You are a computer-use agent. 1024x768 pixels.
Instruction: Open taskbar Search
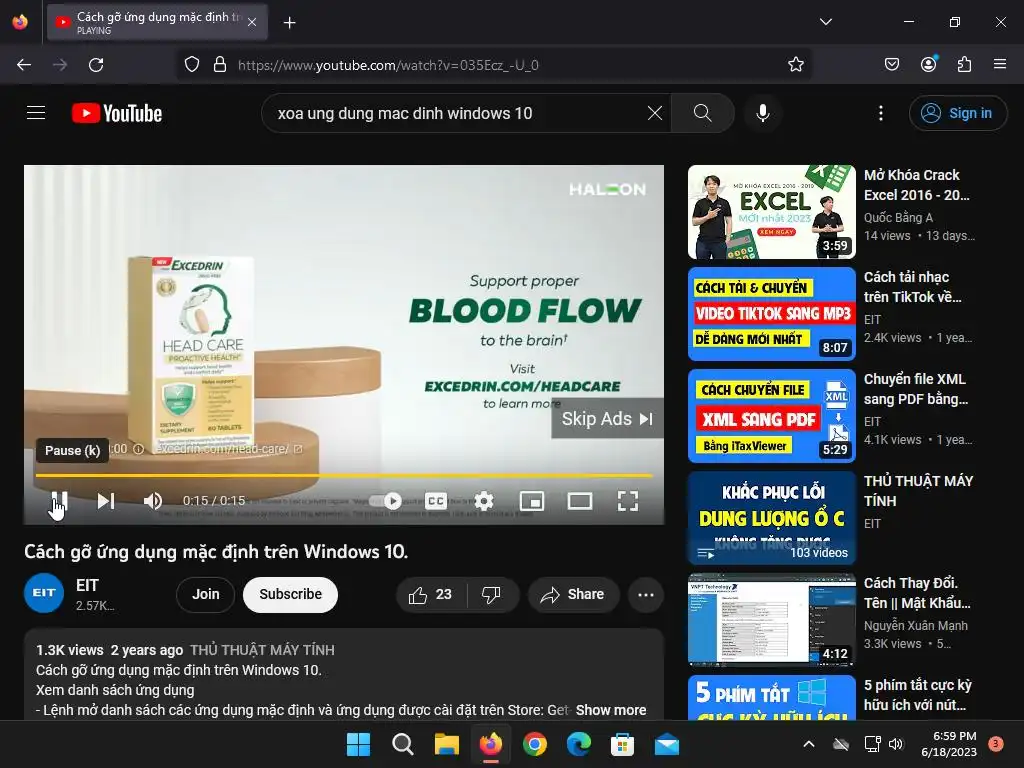coord(402,744)
